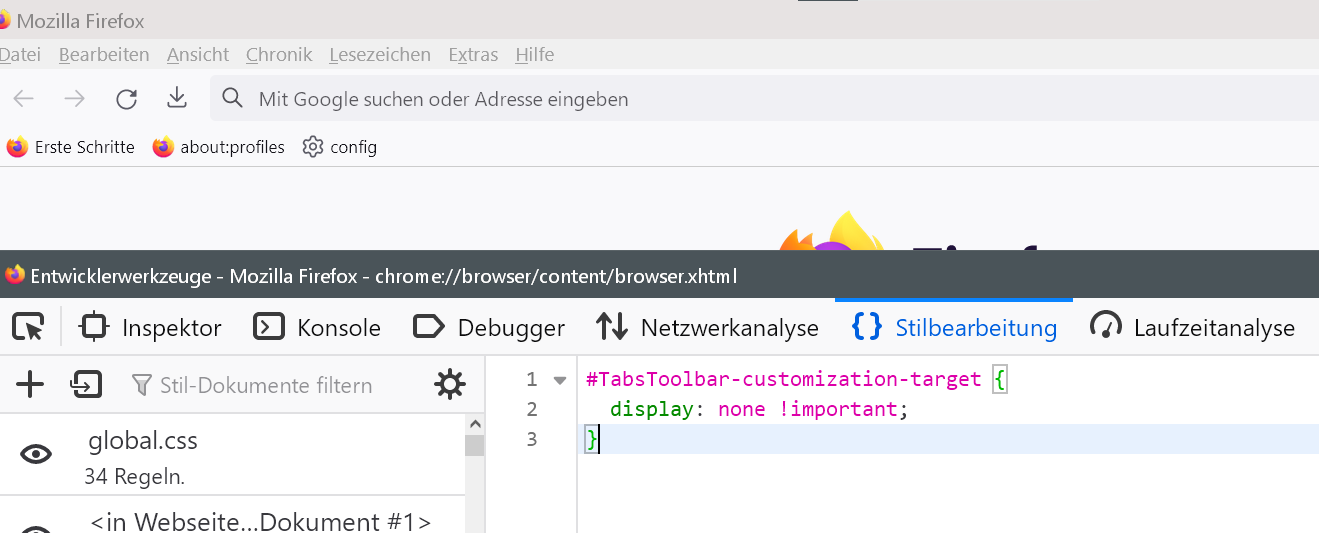Open the Bearbeiten menu
Screen dimensions: 1319x533
(x=104, y=54)
